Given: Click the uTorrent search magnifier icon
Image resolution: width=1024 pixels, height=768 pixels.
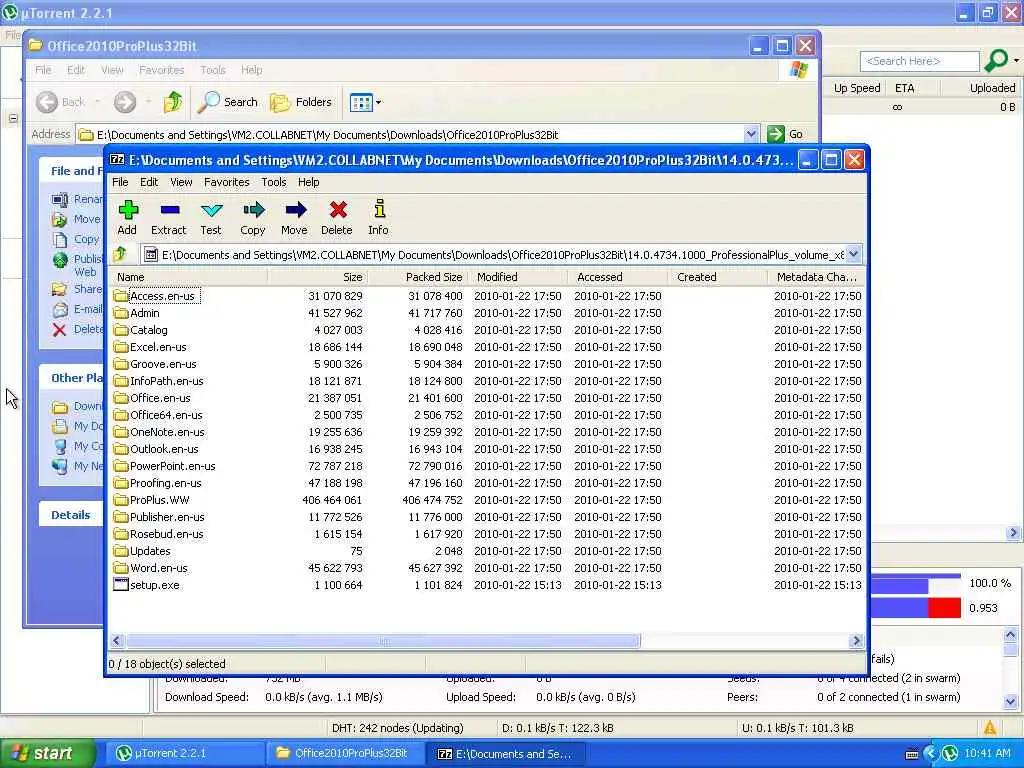Looking at the screenshot, I should tap(997, 61).
